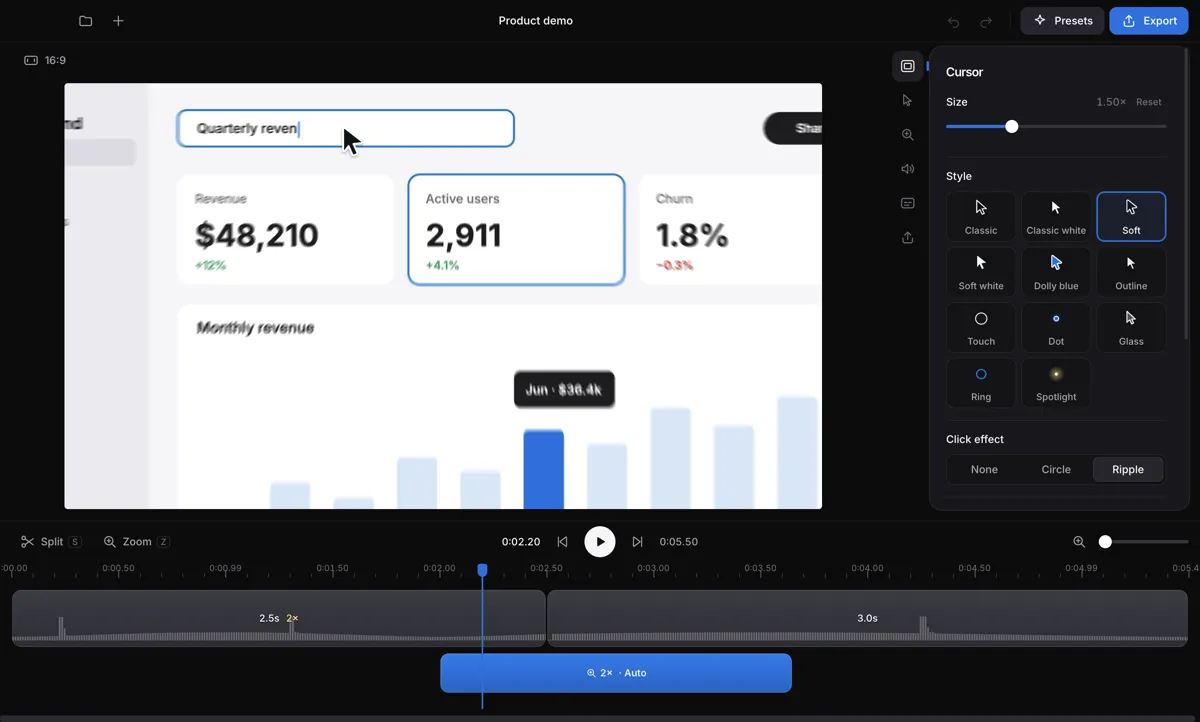This screenshot has width=1200, height=722.
Task: Open the project folder icon
Action: click(x=86, y=21)
